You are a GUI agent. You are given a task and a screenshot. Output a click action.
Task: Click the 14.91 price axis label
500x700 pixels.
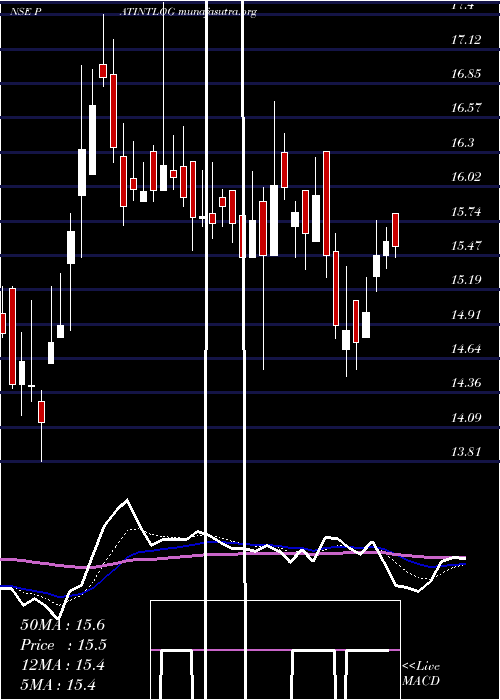pyautogui.click(x=466, y=315)
